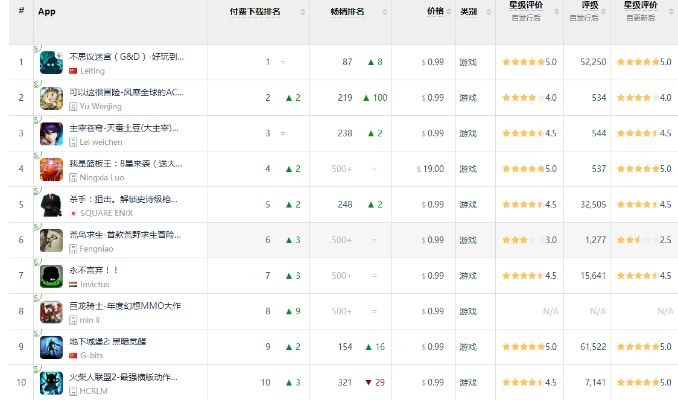
Task: Click the 游戏 category in 巨龙骑士 row
Action: tap(468, 312)
